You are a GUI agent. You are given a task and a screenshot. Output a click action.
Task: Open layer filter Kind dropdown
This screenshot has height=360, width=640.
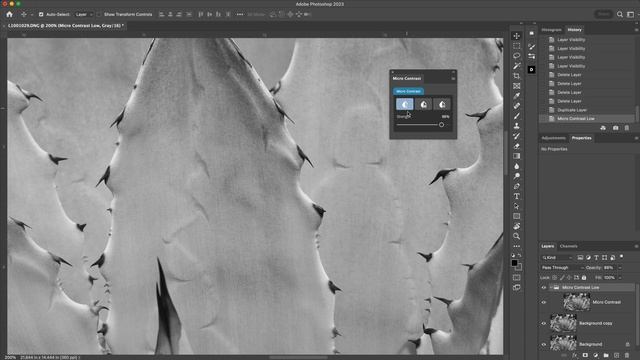click(557, 258)
